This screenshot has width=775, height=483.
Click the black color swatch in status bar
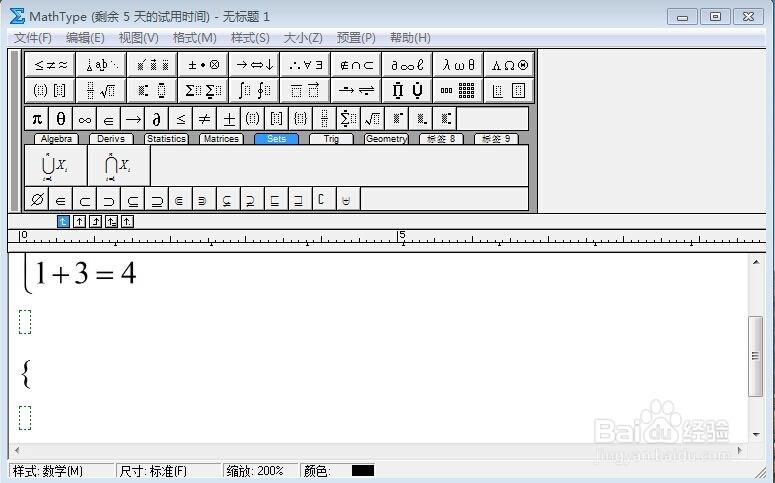363,470
